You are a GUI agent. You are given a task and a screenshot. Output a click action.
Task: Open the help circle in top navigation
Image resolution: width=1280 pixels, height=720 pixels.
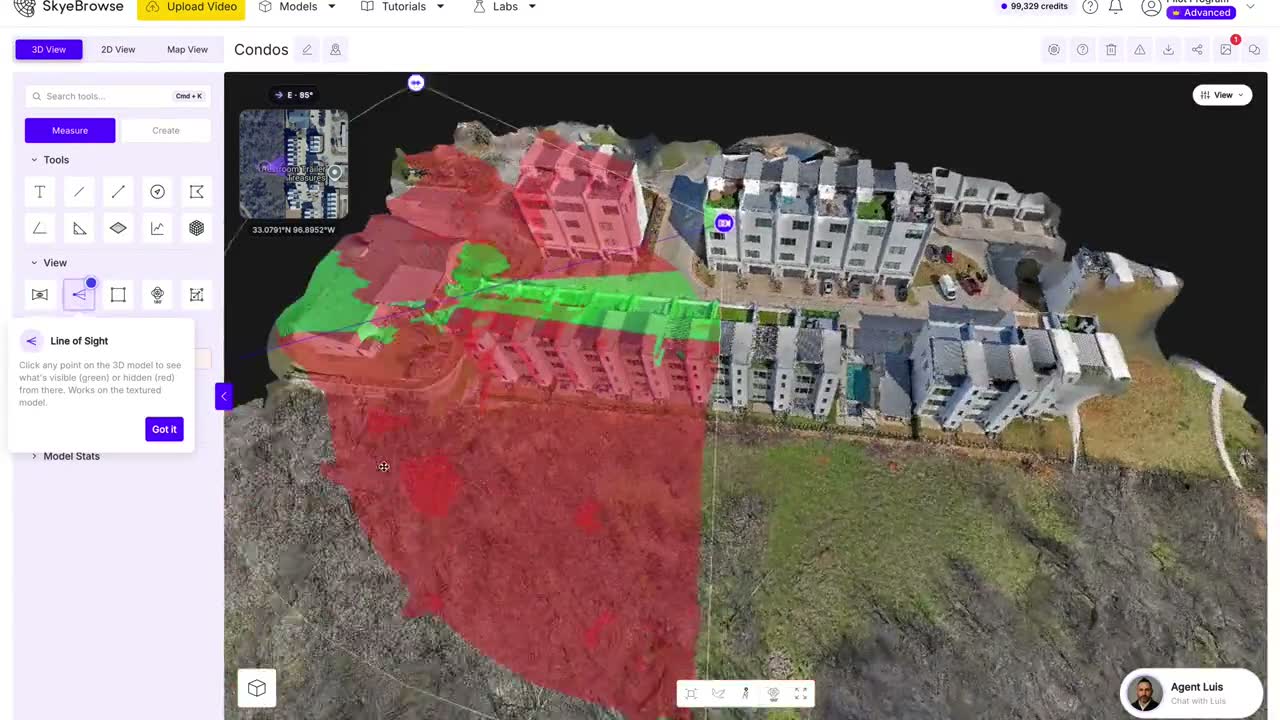[x=1090, y=7]
